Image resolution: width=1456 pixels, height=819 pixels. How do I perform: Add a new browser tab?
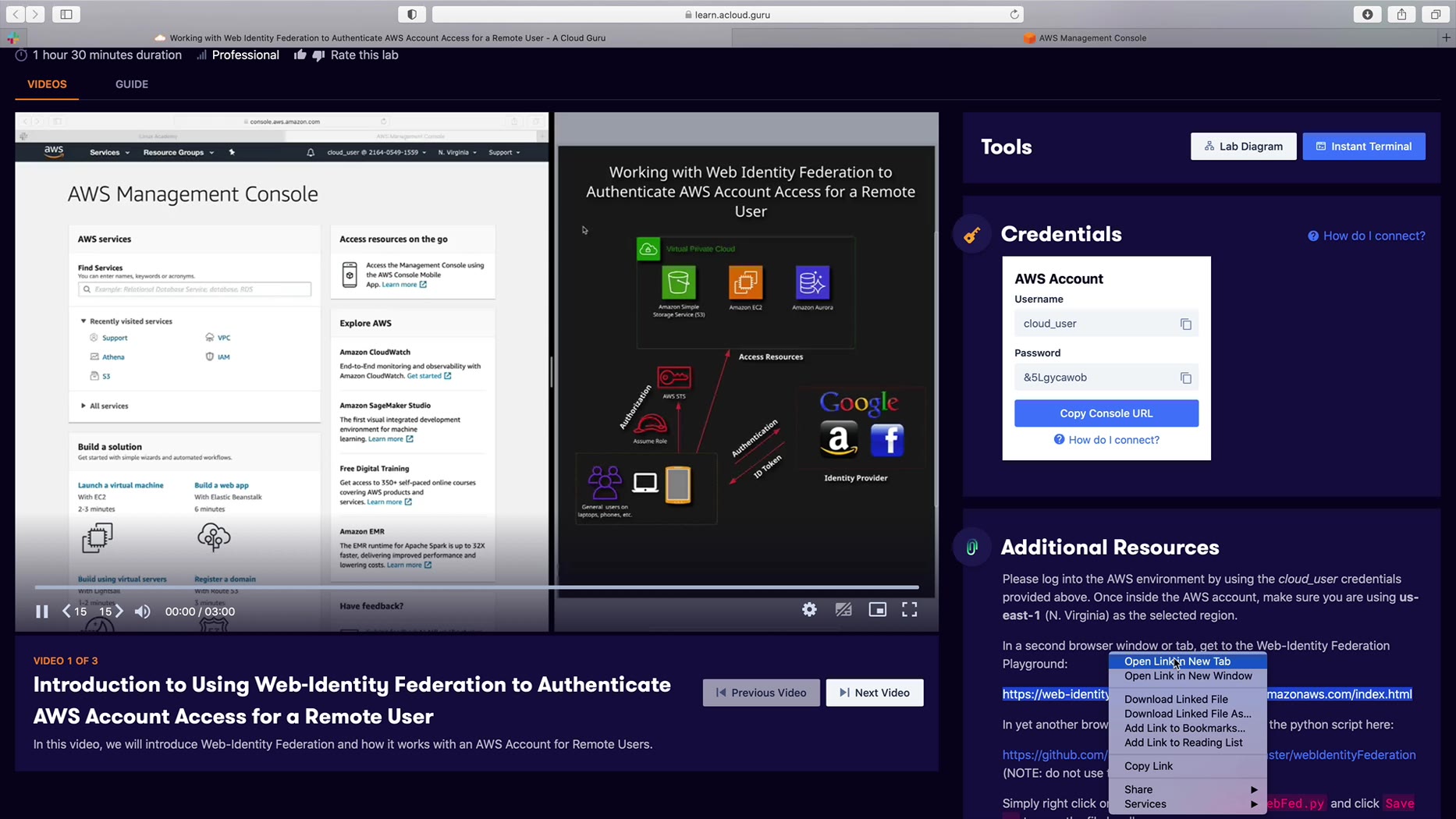(1446, 37)
